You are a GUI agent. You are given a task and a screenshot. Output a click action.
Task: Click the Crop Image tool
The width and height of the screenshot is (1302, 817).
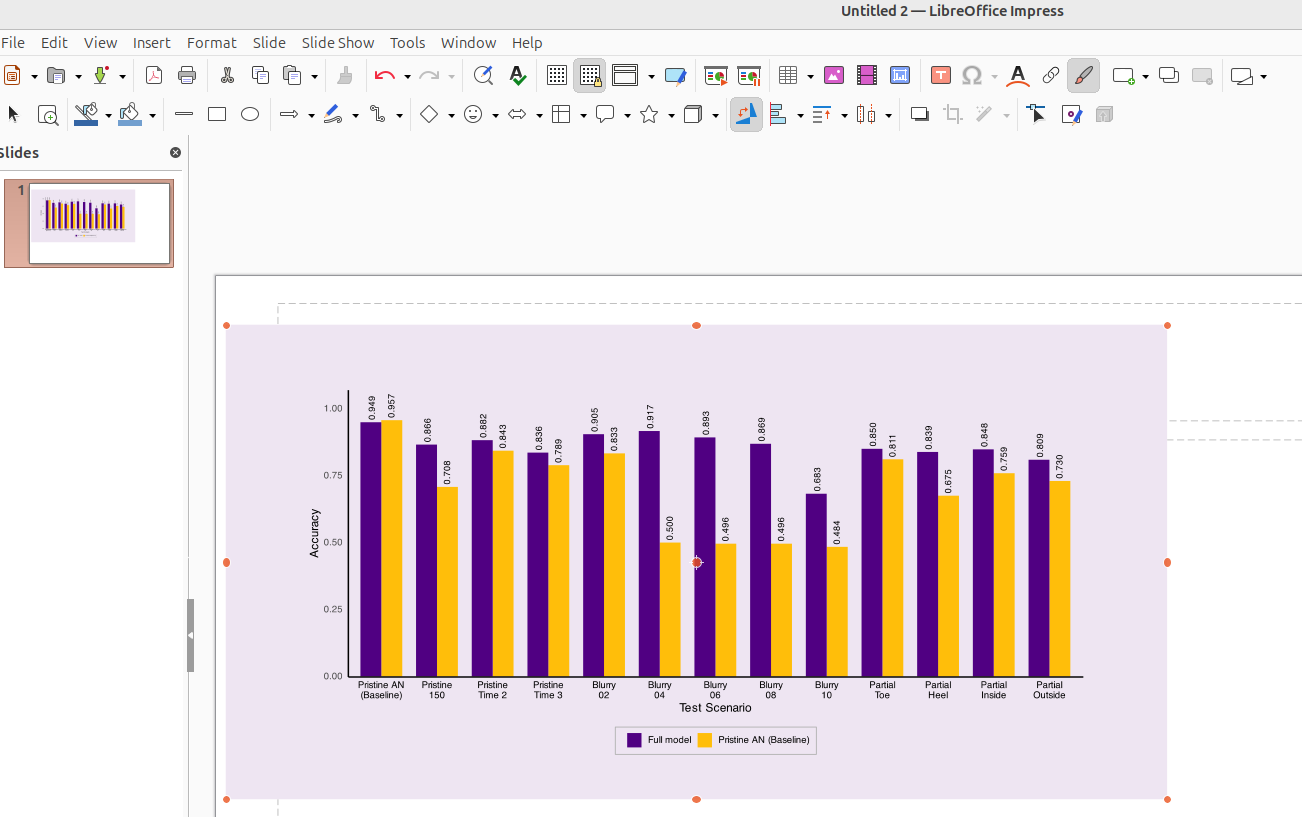point(953,114)
